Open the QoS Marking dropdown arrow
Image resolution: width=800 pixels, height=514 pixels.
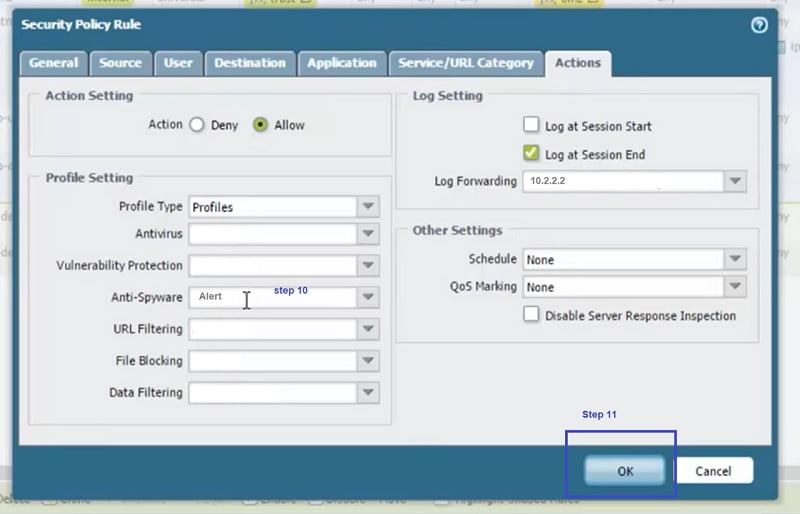(735, 286)
